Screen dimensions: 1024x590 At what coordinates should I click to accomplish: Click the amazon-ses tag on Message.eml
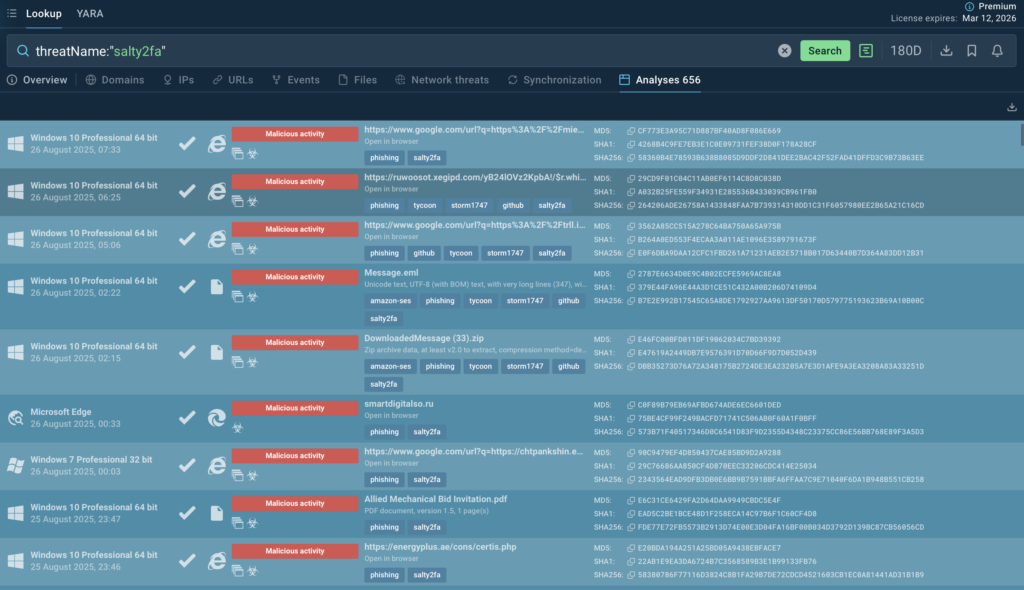point(390,300)
